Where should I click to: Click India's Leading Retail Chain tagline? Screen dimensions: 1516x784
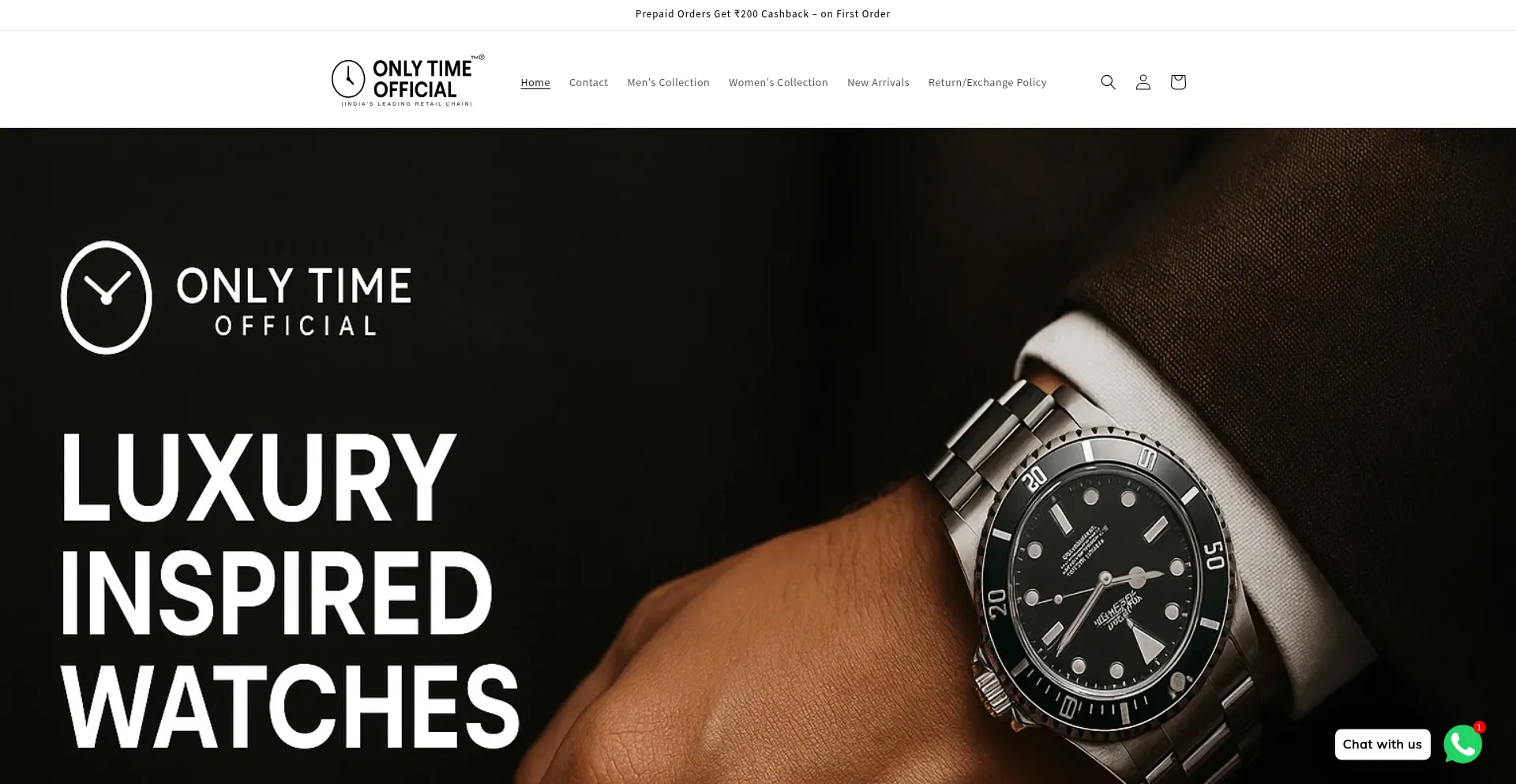pyautogui.click(x=407, y=103)
